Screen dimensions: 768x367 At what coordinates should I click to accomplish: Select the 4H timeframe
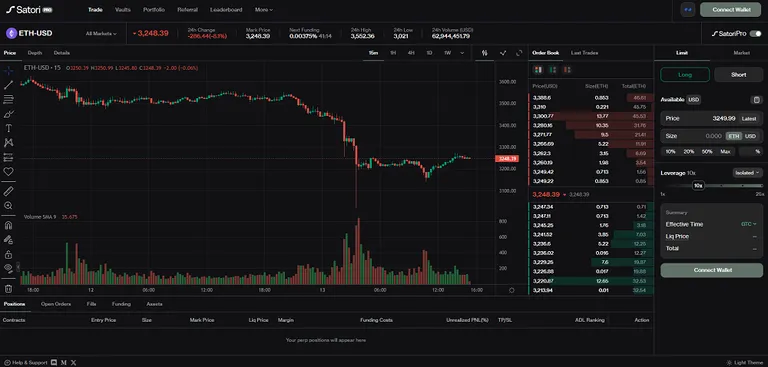click(411, 53)
